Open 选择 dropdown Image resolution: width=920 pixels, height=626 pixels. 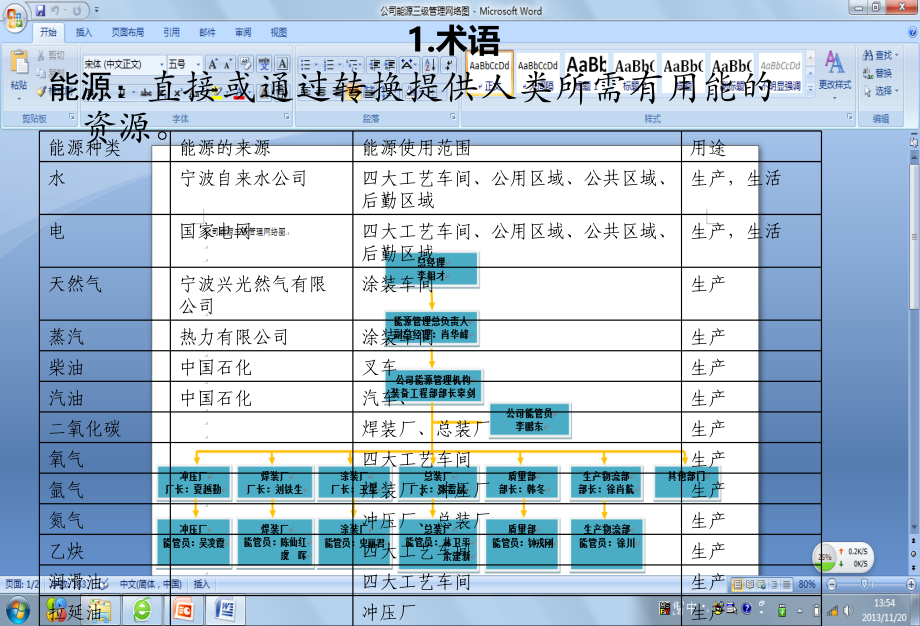point(880,91)
